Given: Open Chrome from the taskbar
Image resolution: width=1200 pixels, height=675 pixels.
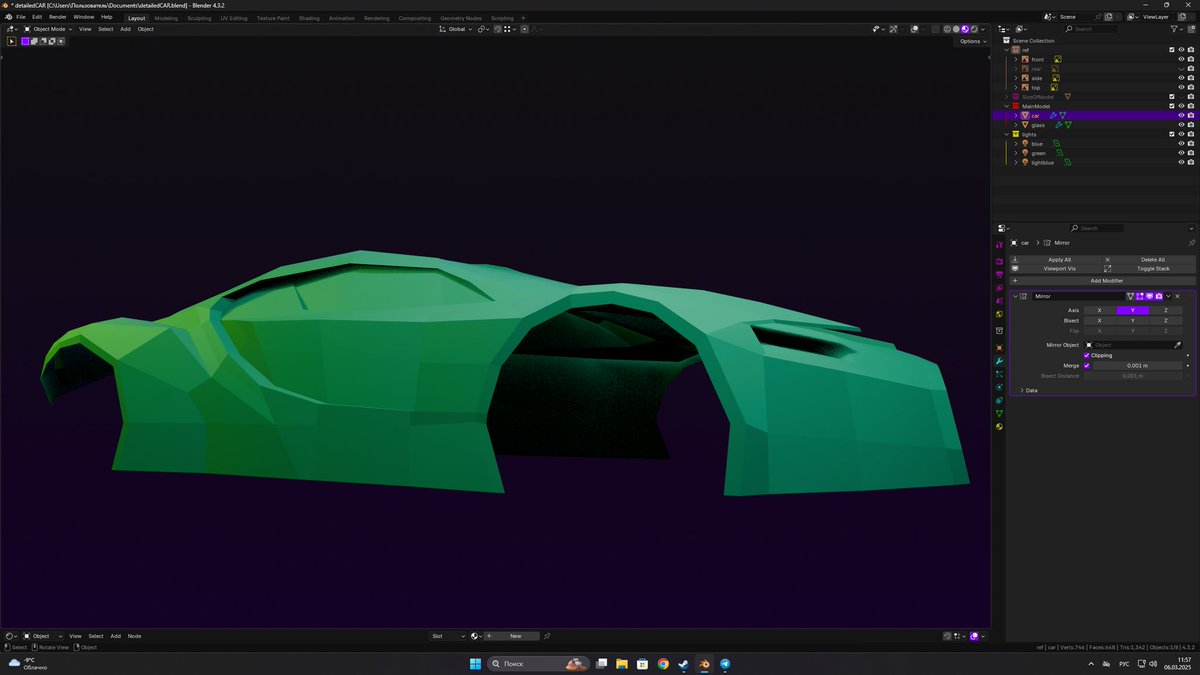Looking at the screenshot, I should tap(662, 663).
